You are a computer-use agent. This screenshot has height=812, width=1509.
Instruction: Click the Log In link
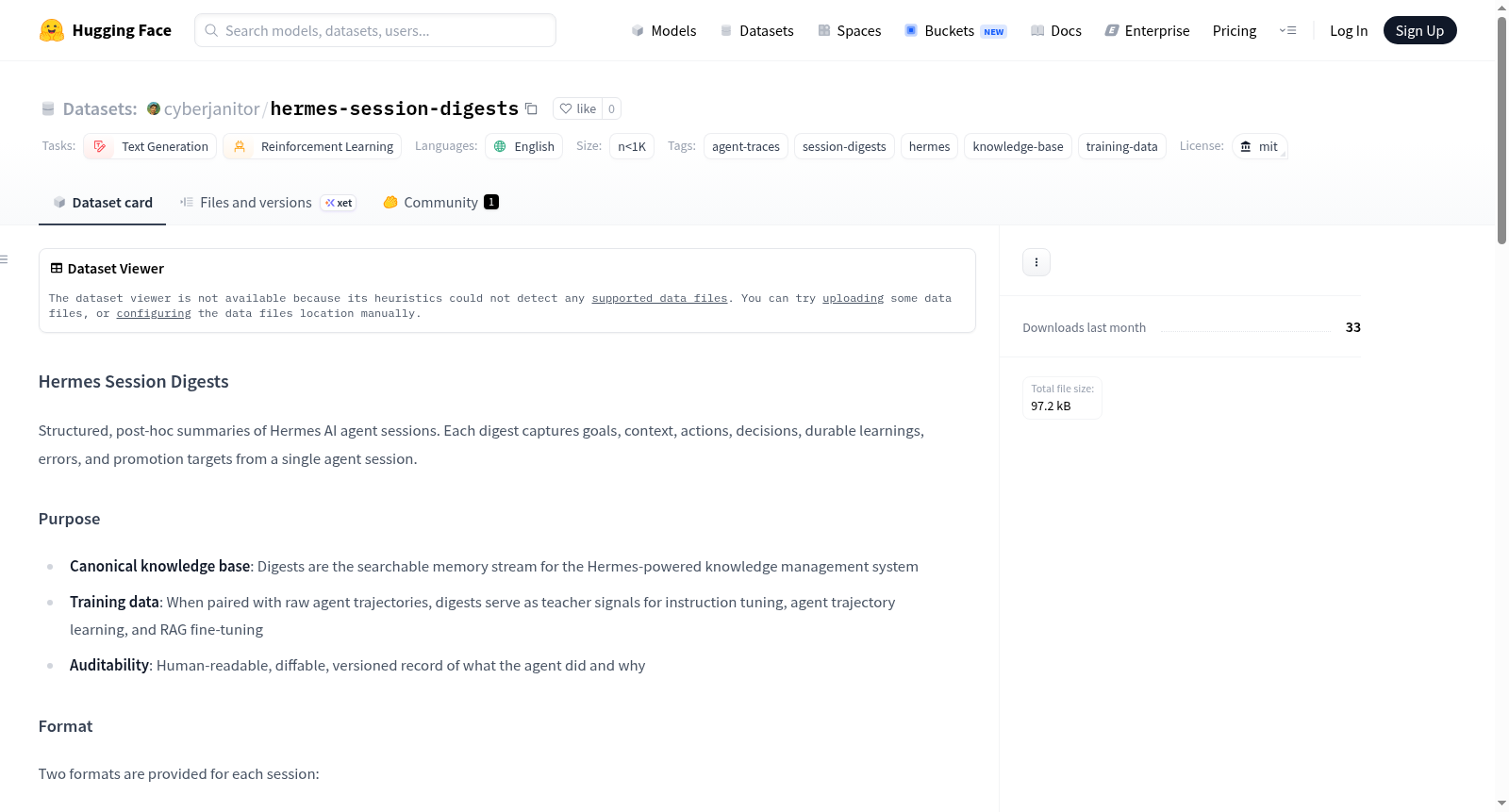tap(1349, 30)
